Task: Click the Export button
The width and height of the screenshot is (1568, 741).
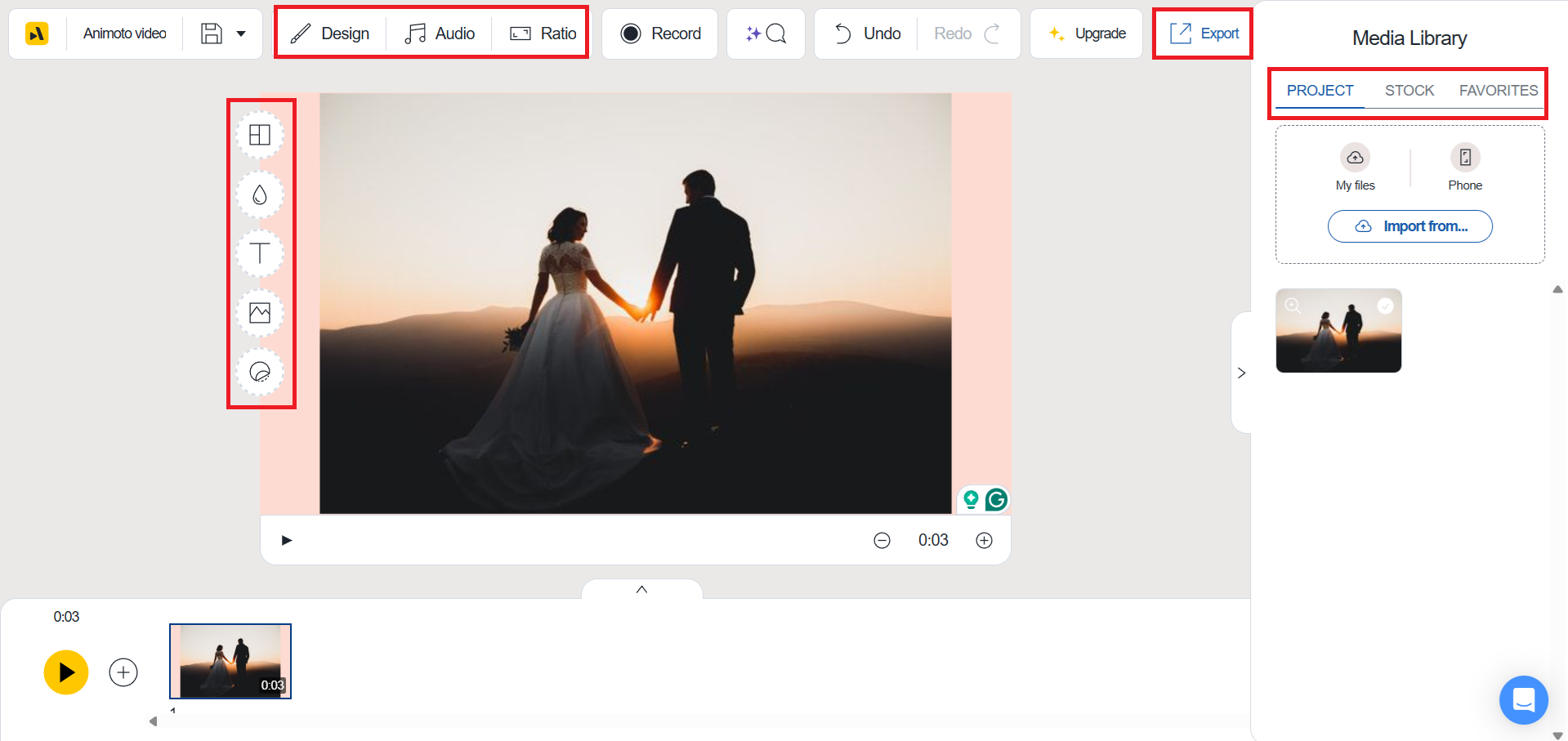Action: click(1204, 33)
